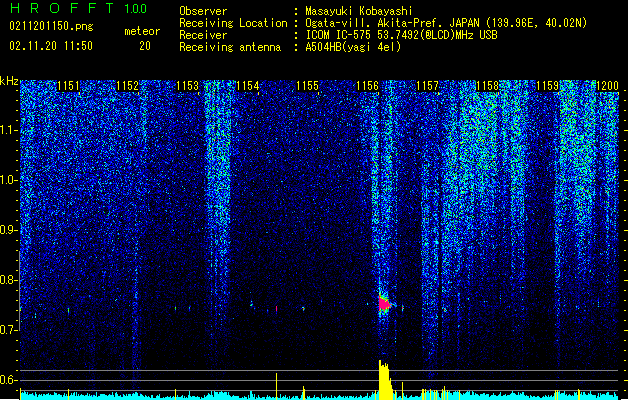629x400 pixels.
Task: Select the filename 0211201150.png
Action: click(x=51, y=26)
